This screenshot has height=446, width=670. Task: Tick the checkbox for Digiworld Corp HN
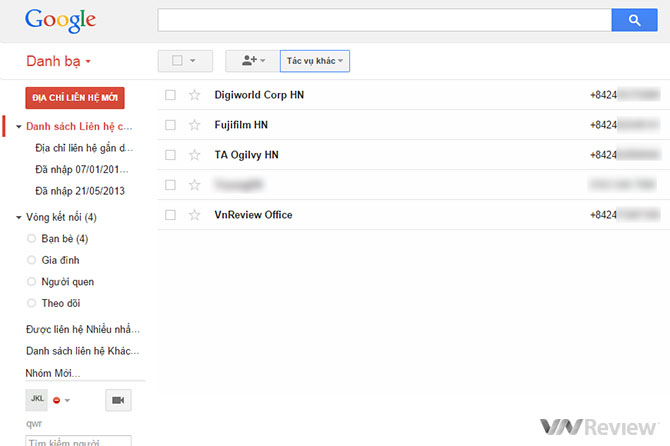point(170,95)
